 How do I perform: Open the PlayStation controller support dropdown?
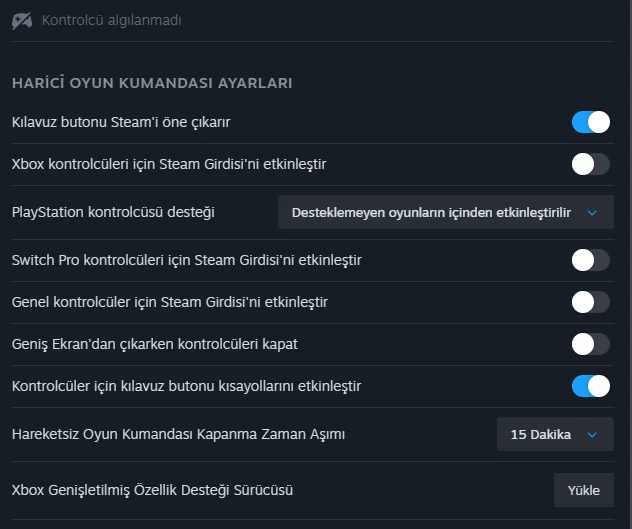click(445, 212)
